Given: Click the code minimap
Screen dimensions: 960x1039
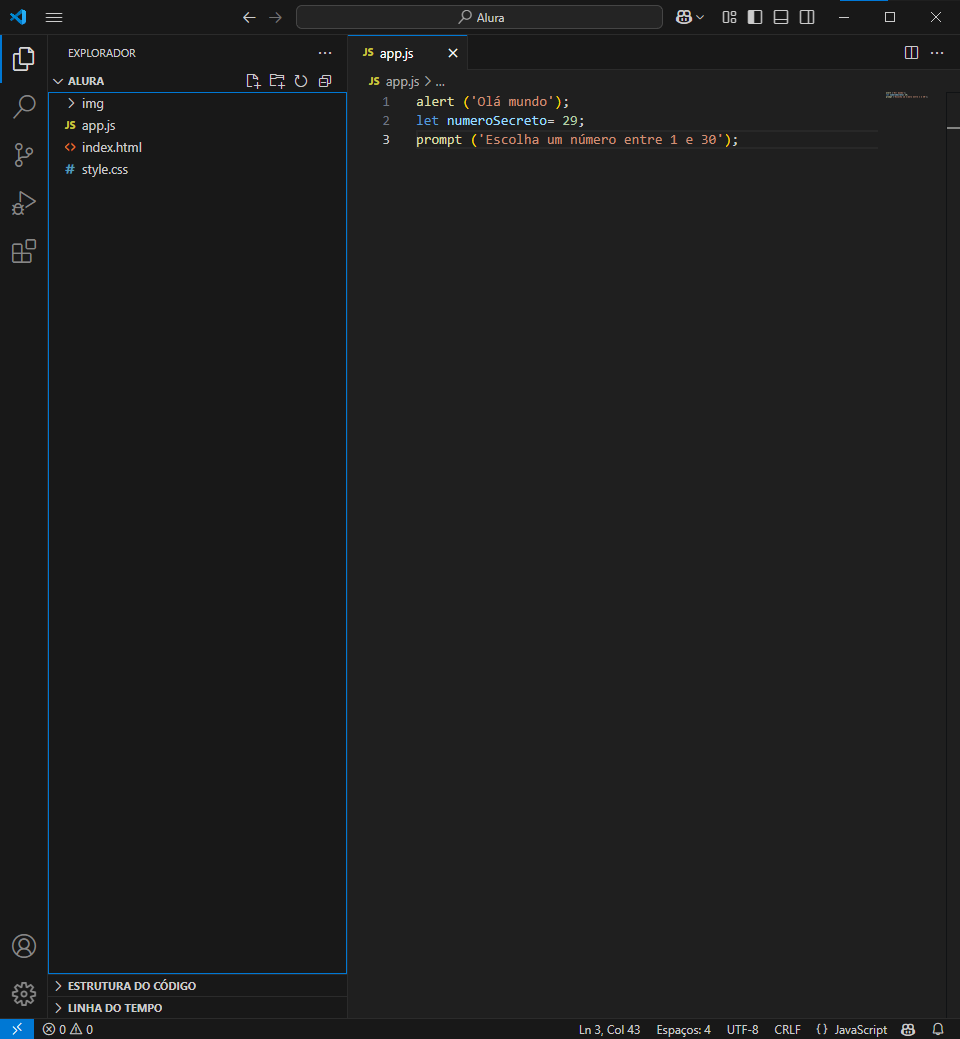Looking at the screenshot, I should [x=906, y=95].
